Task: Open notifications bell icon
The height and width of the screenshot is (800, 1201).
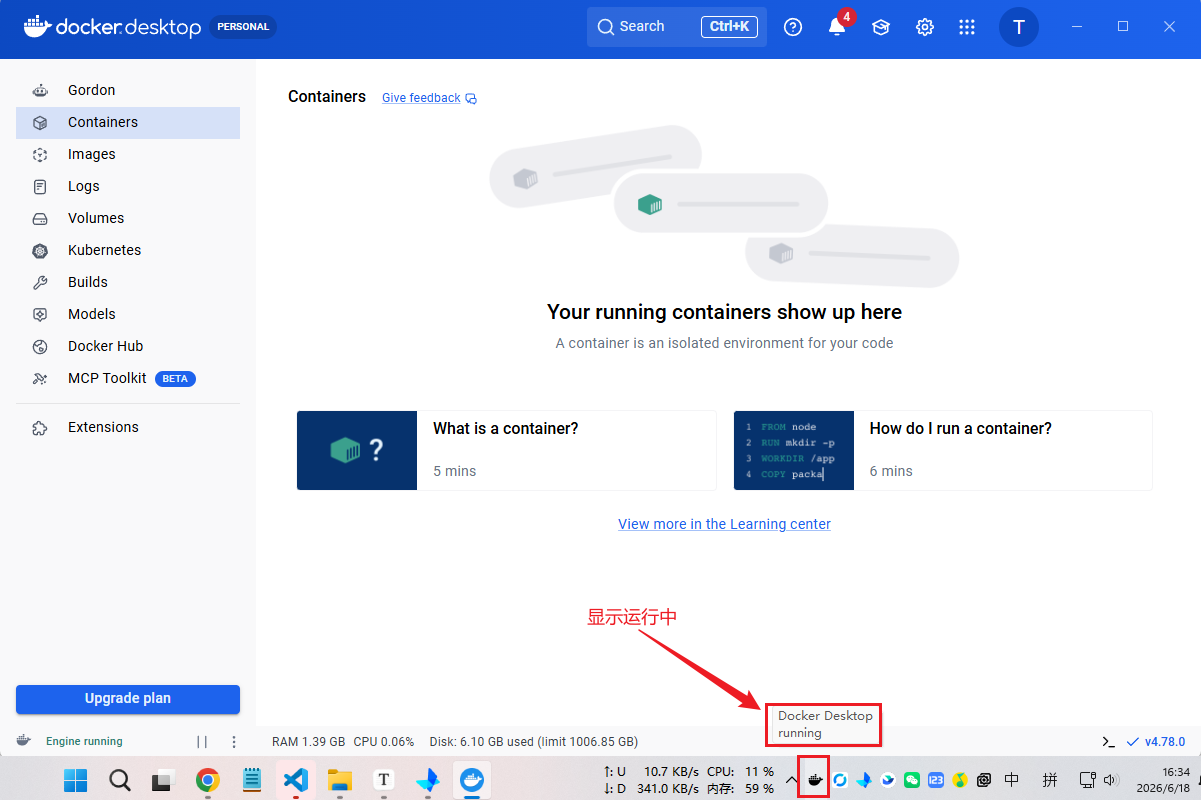Action: point(837,27)
